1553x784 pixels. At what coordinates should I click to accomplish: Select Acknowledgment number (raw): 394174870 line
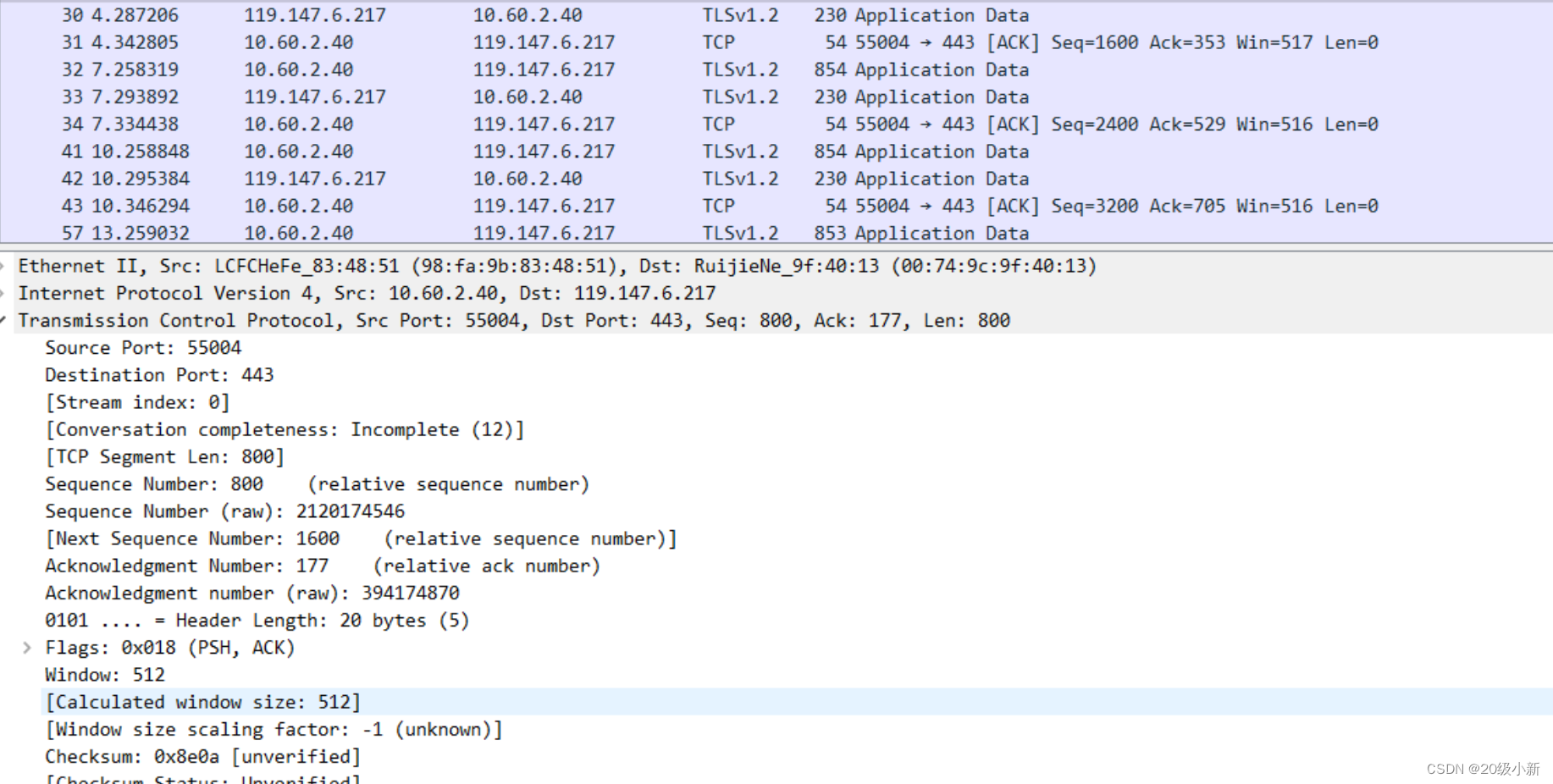252,594
